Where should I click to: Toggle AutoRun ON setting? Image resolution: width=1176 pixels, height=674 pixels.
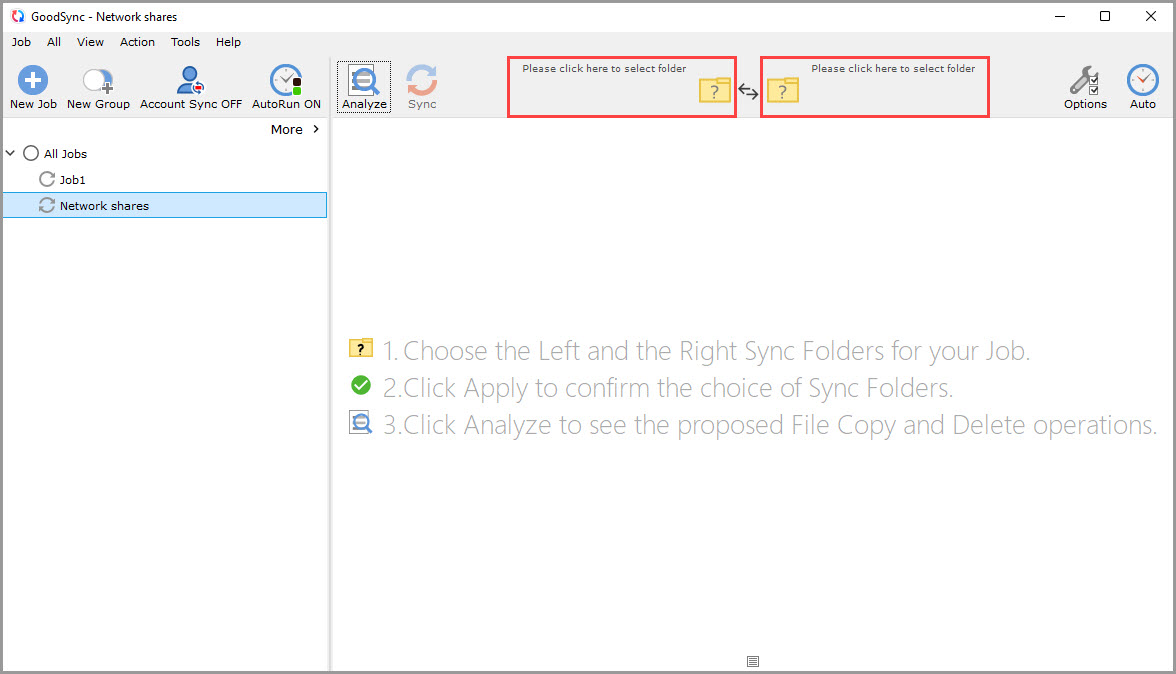pos(285,87)
